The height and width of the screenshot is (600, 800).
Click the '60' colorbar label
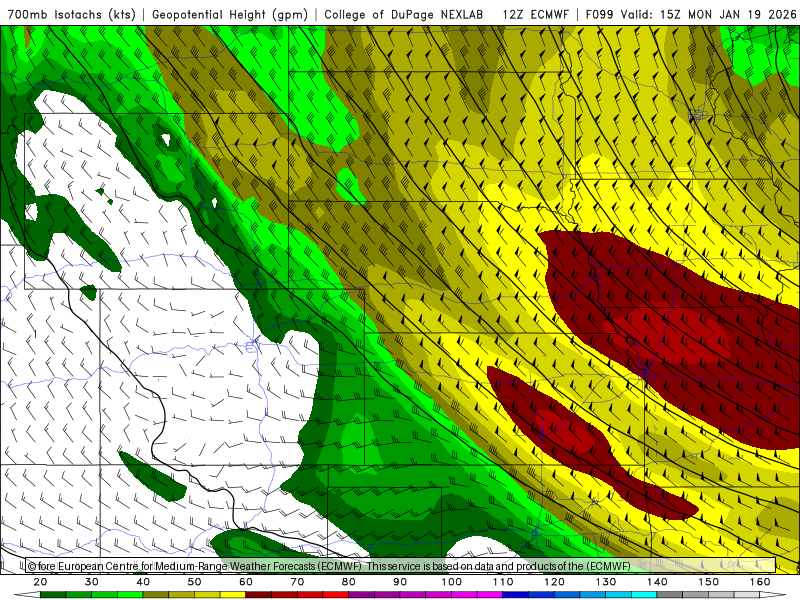tap(246, 582)
